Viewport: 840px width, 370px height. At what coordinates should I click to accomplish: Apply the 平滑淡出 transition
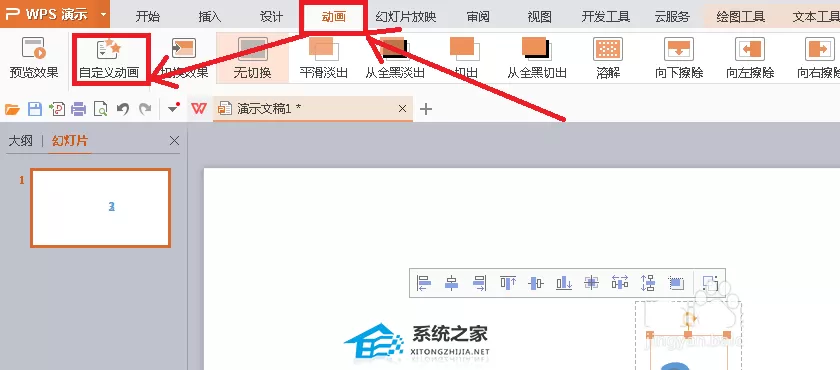324,58
